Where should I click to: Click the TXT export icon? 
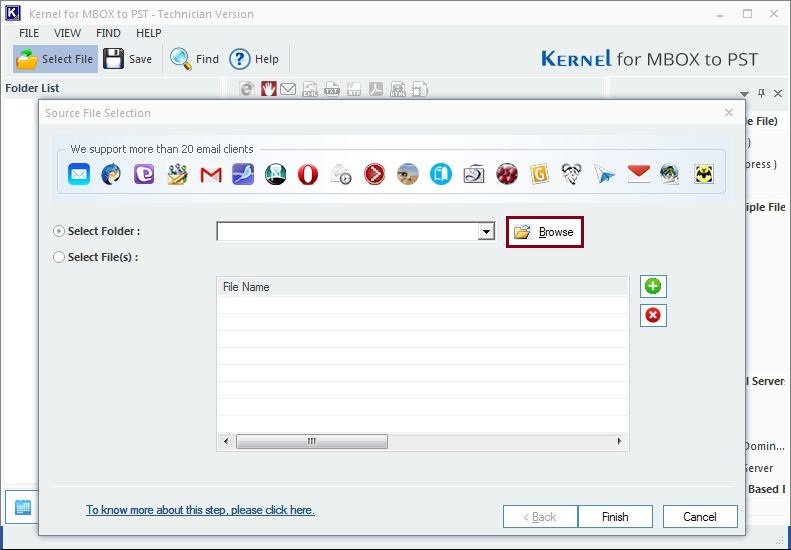[x=331, y=89]
